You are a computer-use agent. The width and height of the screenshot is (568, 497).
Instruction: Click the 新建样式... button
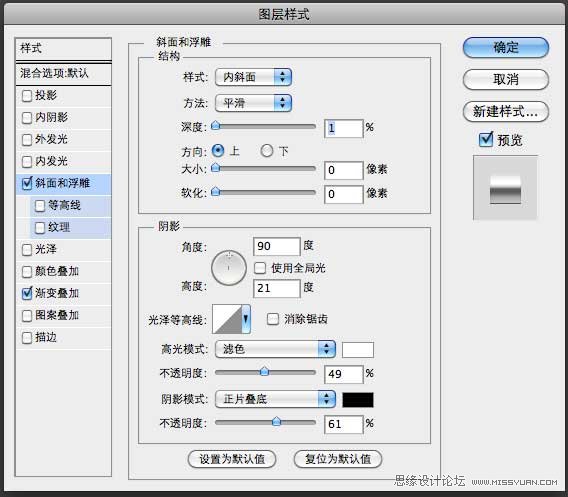(x=506, y=112)
